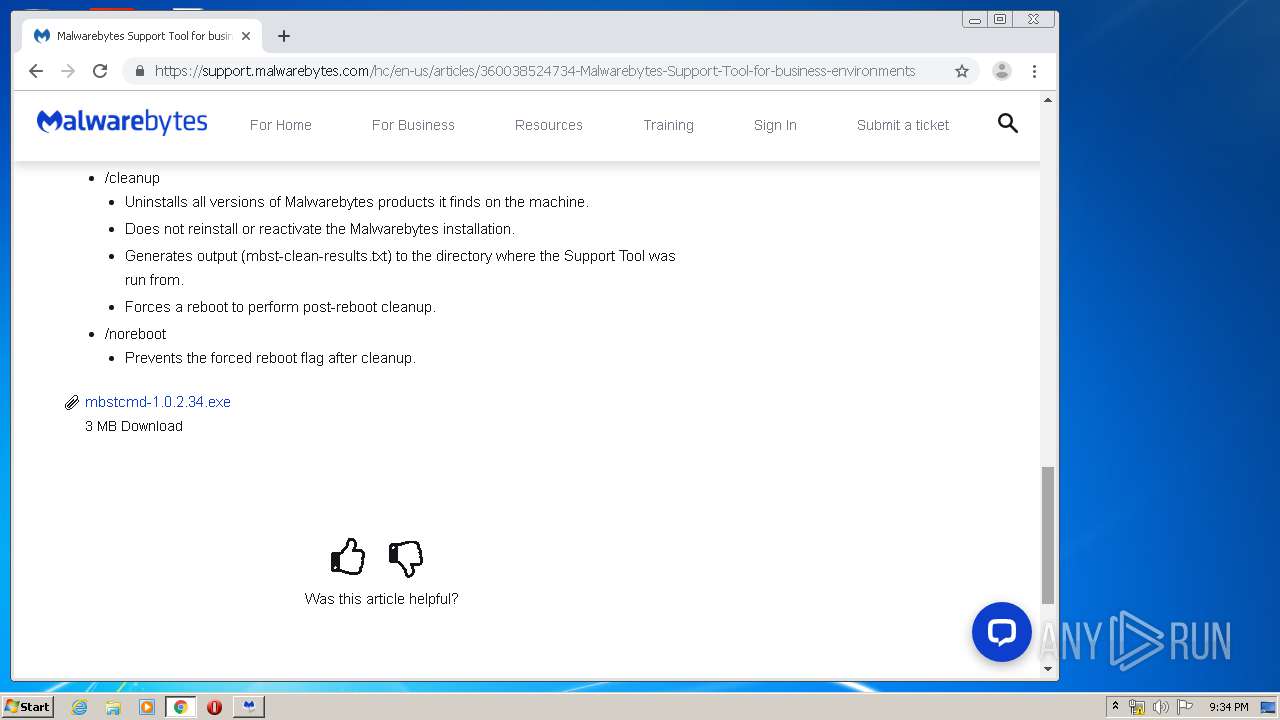
Task: Click the "3 MB Download" text
Action: pos(134,426)
